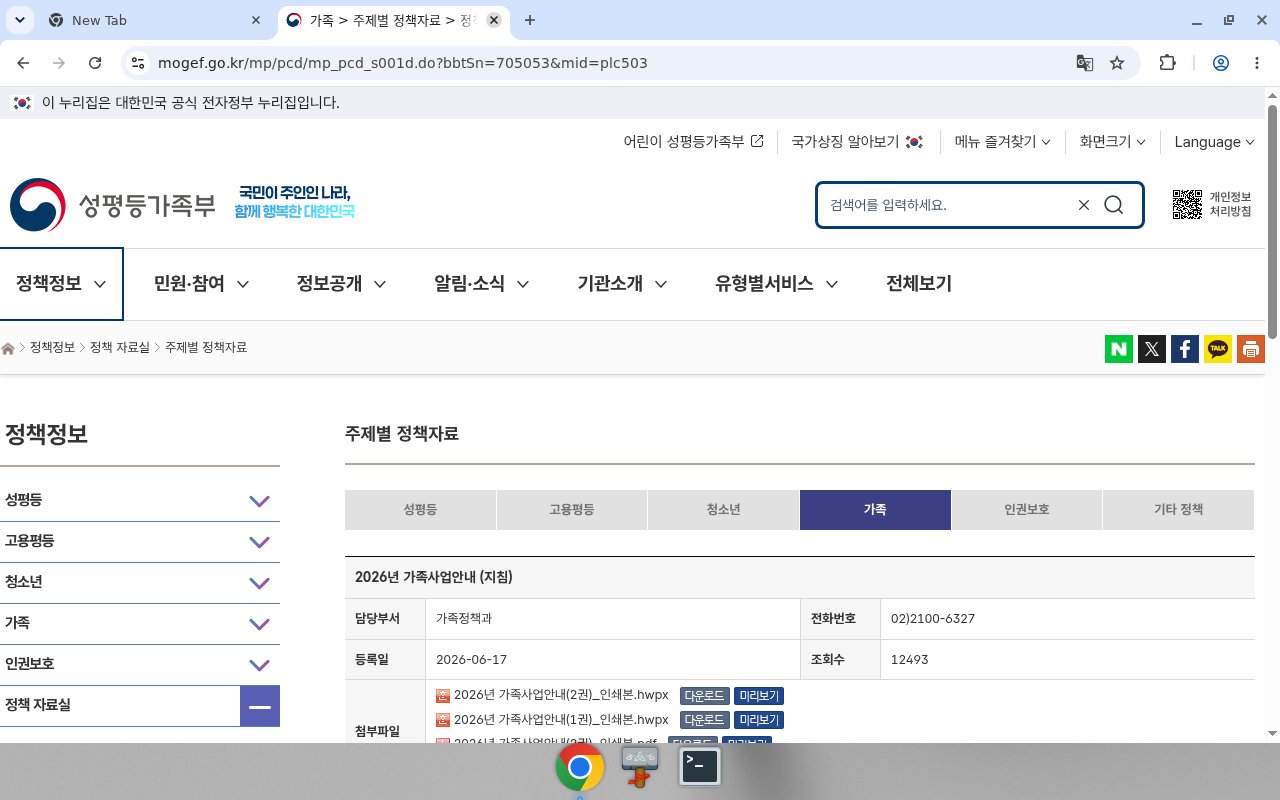Click the page's vertical scrollbar
Screen dimensions: 1280x800
coord(1272,220)
